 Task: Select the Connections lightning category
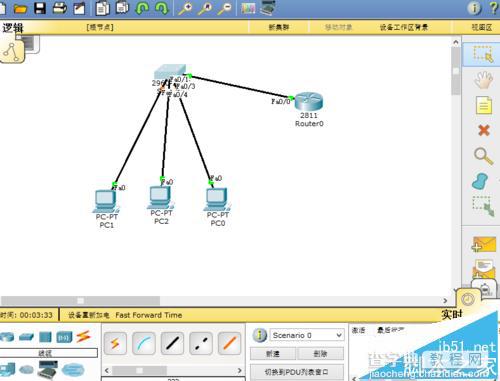83,337
